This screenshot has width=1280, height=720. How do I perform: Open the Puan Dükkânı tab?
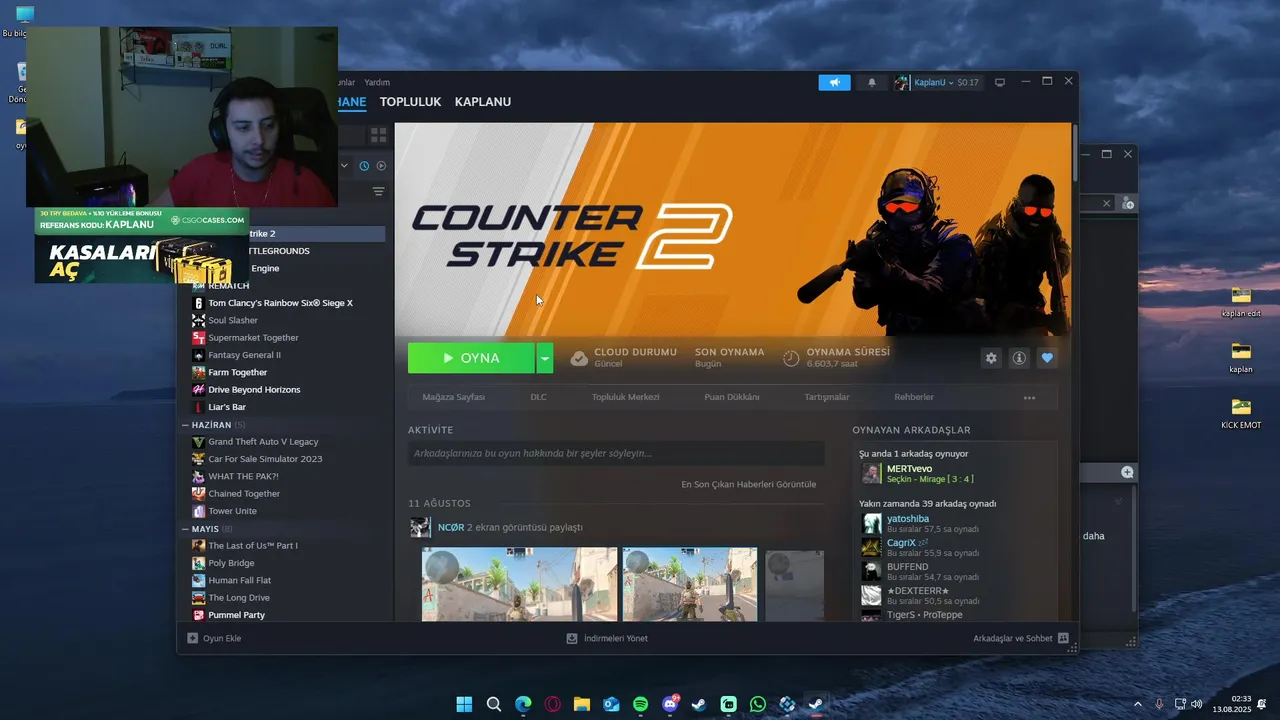[x=732, y=397]
